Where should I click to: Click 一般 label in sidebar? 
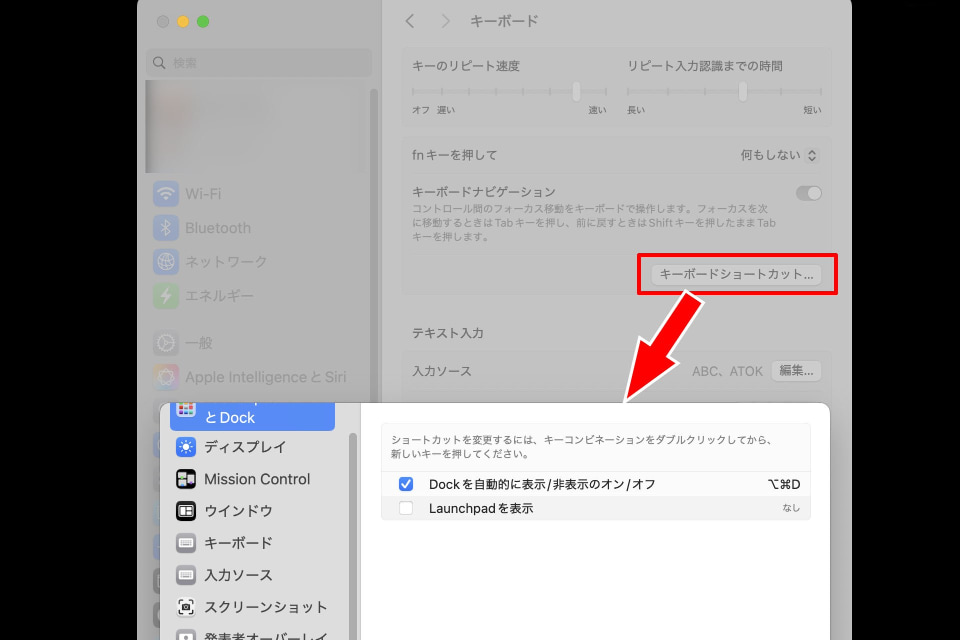198,343
